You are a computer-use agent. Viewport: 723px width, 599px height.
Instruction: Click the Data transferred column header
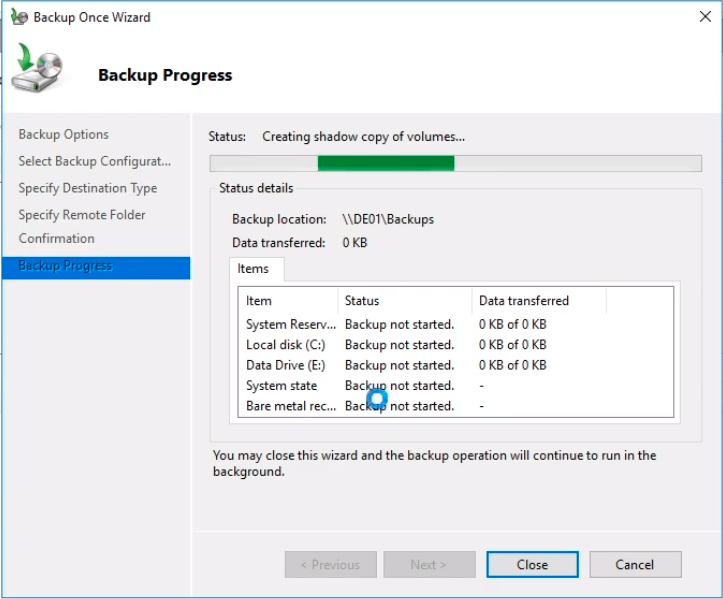coord(539,301)
